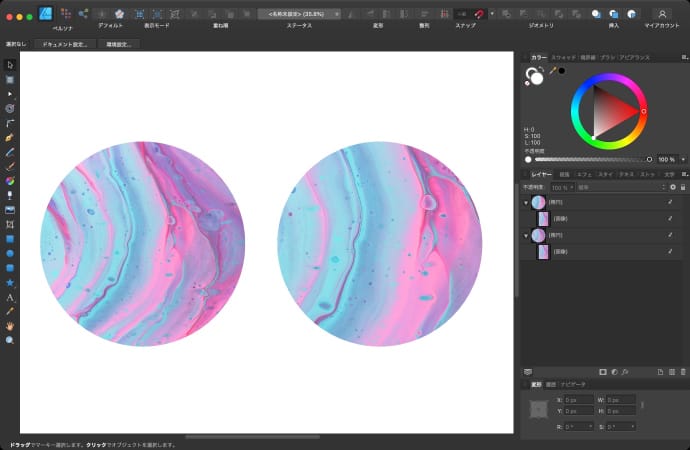690x450 pixels.
Task: Collapse the first (楕円) layer group
Action: click(527, 202)
